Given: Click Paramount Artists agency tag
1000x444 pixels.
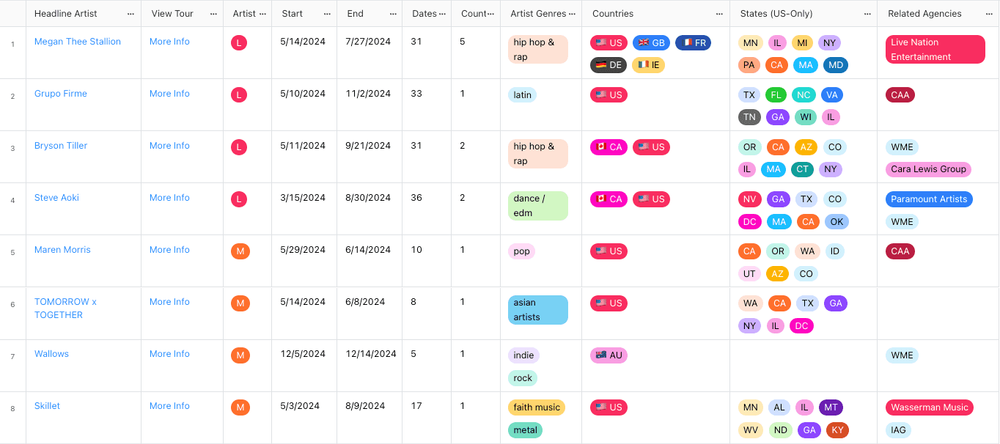Looking at the screenshot, I should click(929, 199).
